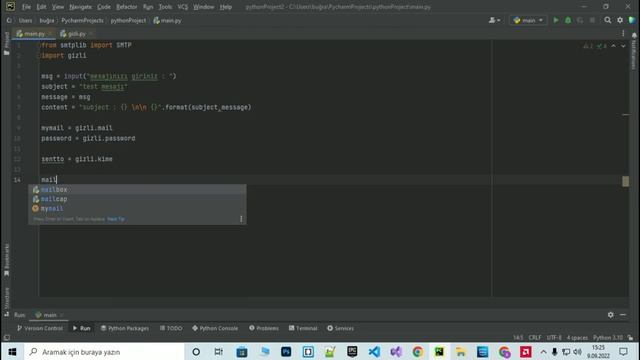
Task: Click pythonProject breadcrumb in navigation bar
Action: pyautogui.click(x=128, y=20)
